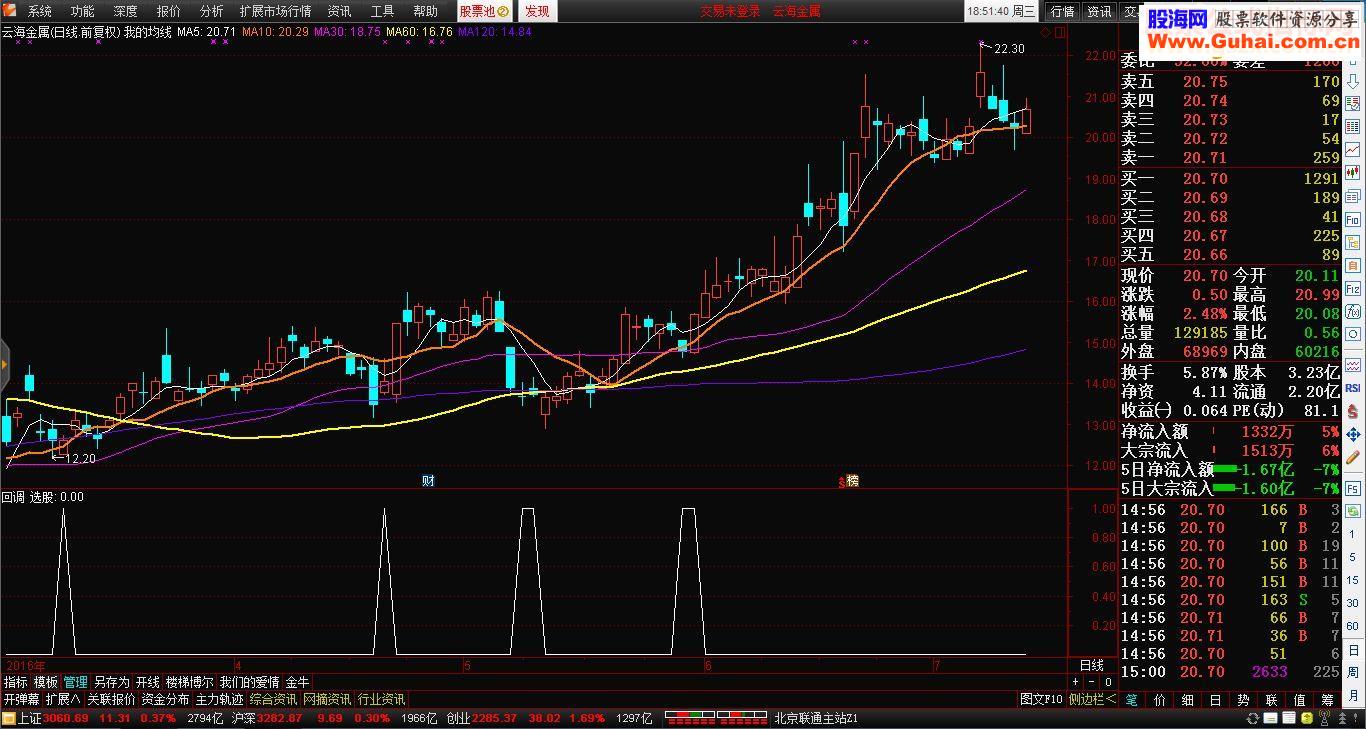Open the 行业资讯 tab
The height and width of the screenshot is (729, 1366).
[x=381, y=700]
